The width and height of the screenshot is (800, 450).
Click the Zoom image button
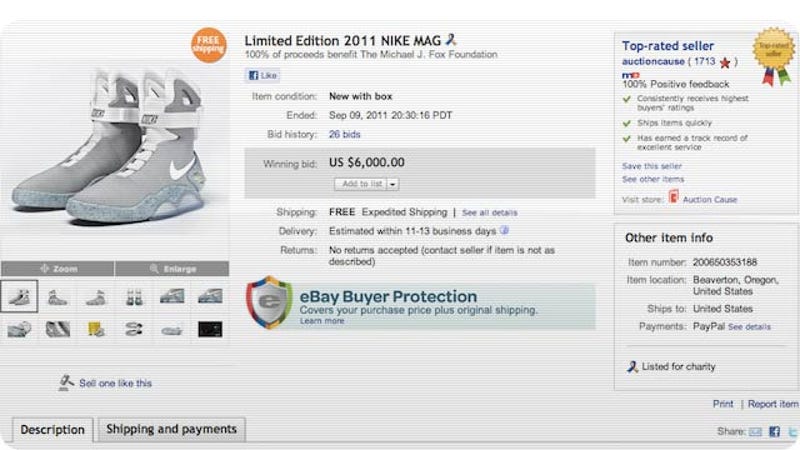58,268
